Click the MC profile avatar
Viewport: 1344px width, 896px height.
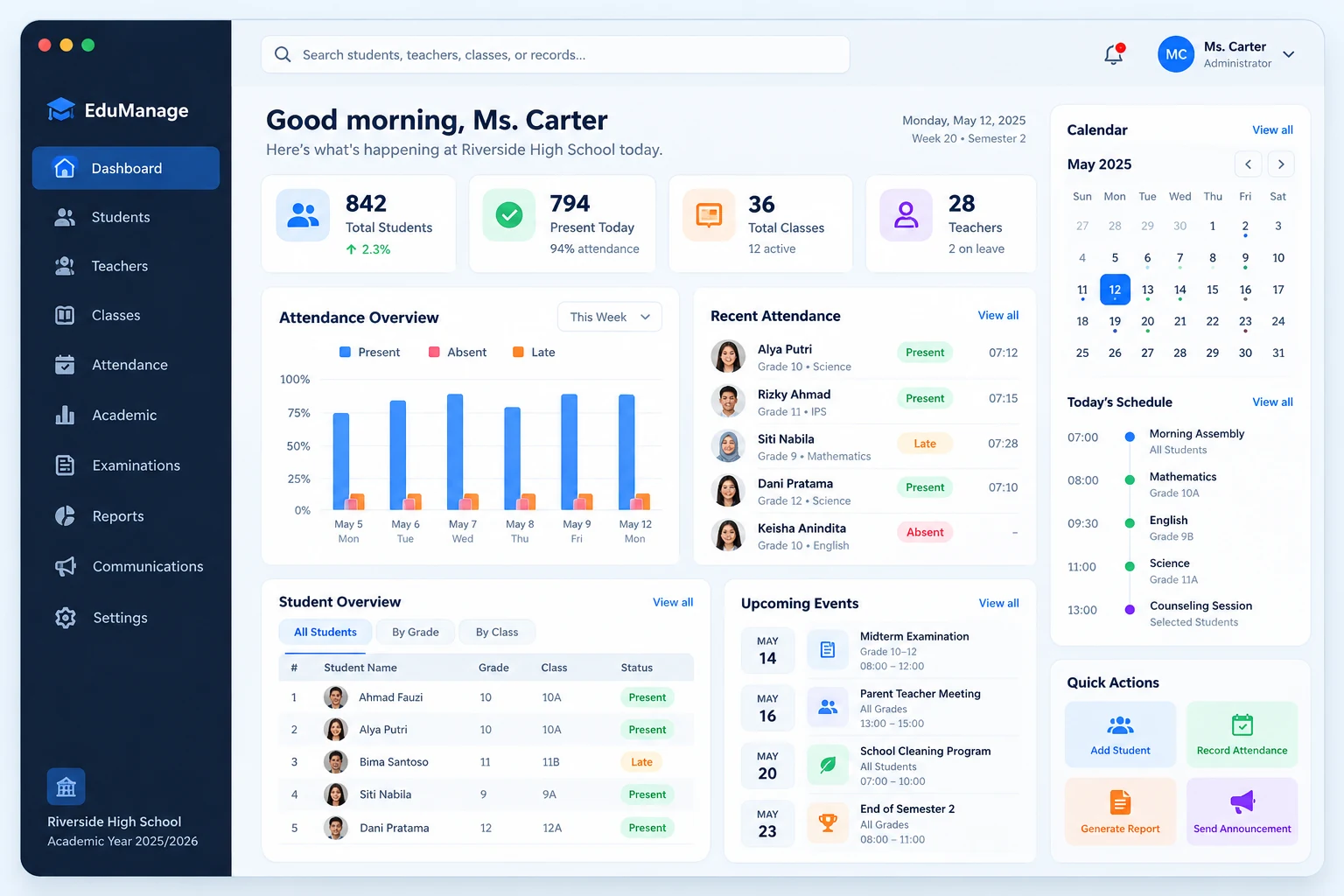[x=1176, y=54]
